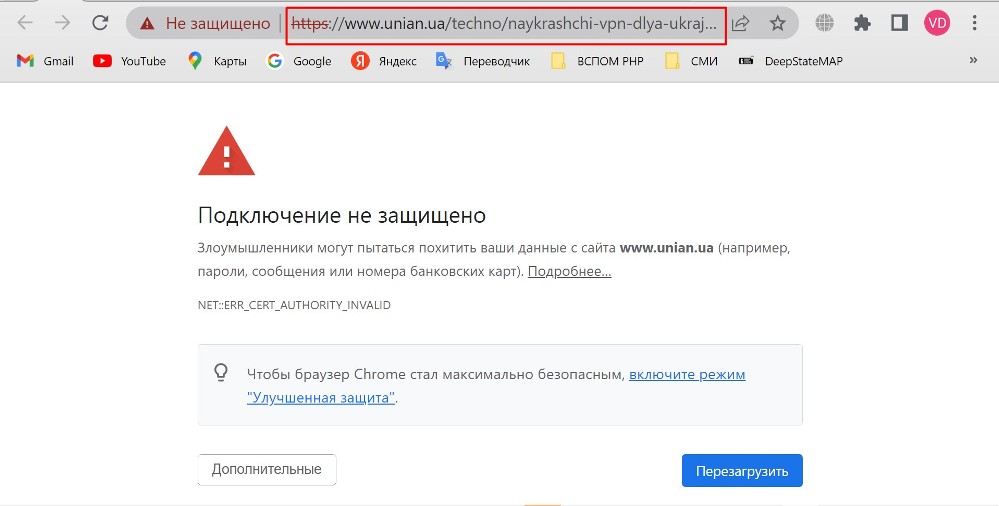Select the NET::ERR_CERT_AUTHORITY_INVALID error code
Image resolution: width=999 pixels, height=506 pixels.
pyautogui.click(x=294, y=305)
